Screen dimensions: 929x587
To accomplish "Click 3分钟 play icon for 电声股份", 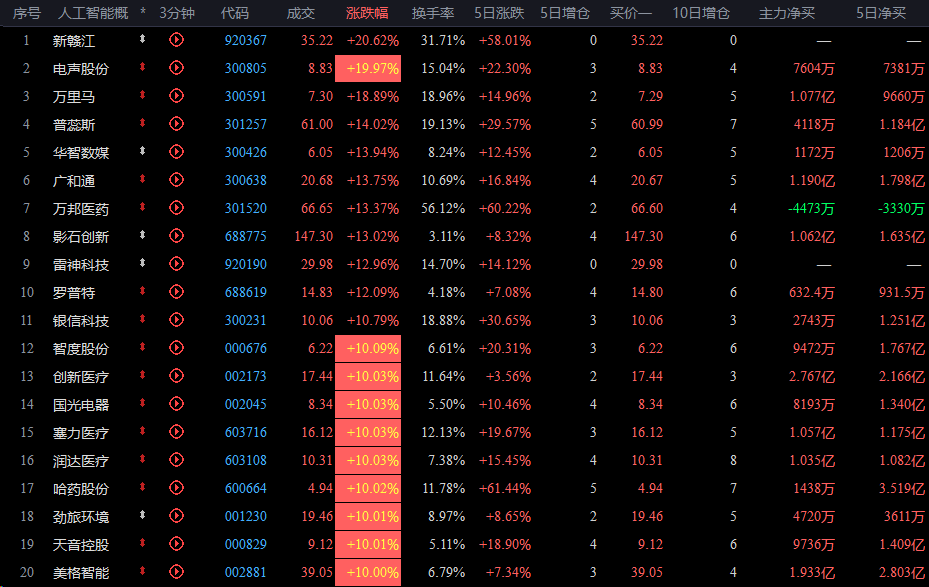I will [x=177, y=68].
